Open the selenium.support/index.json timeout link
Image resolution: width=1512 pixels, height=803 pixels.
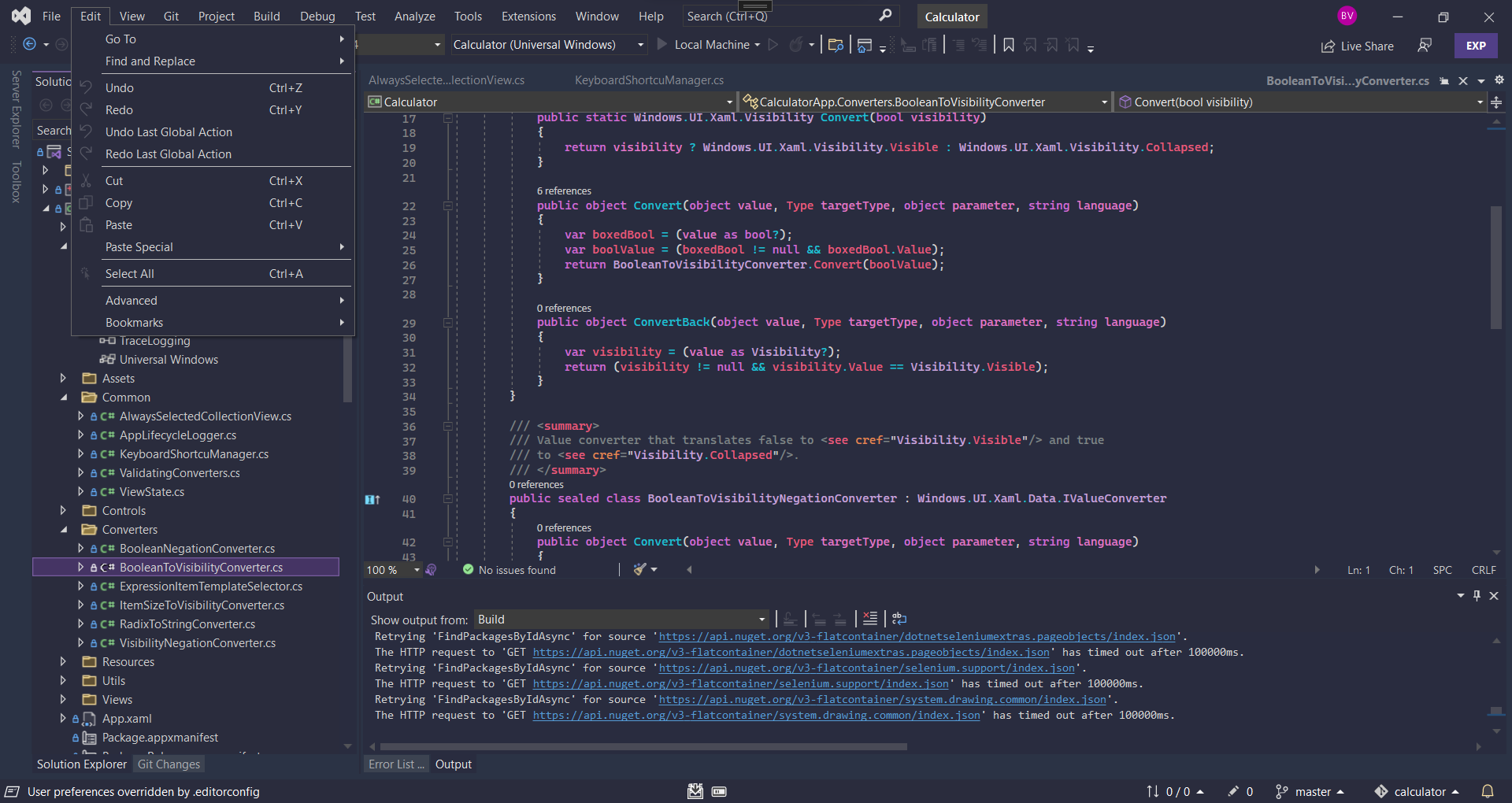click(x=741, y=684)
